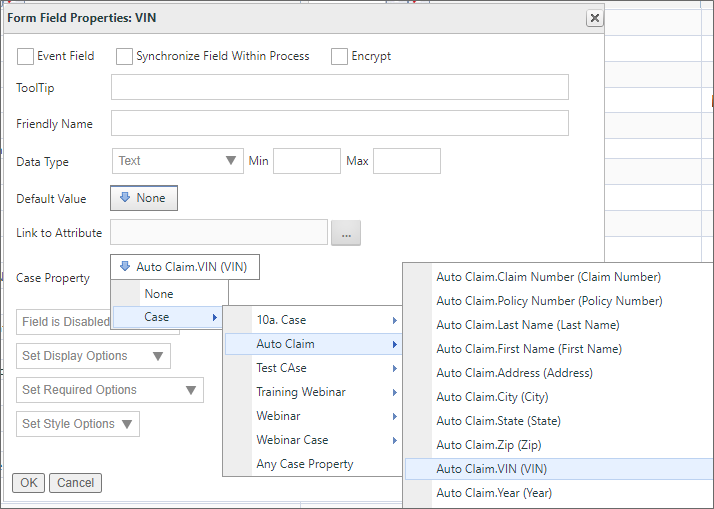Open the Data Type Text dropdown
Screen dimensions: 714x509
coord(177,160)
